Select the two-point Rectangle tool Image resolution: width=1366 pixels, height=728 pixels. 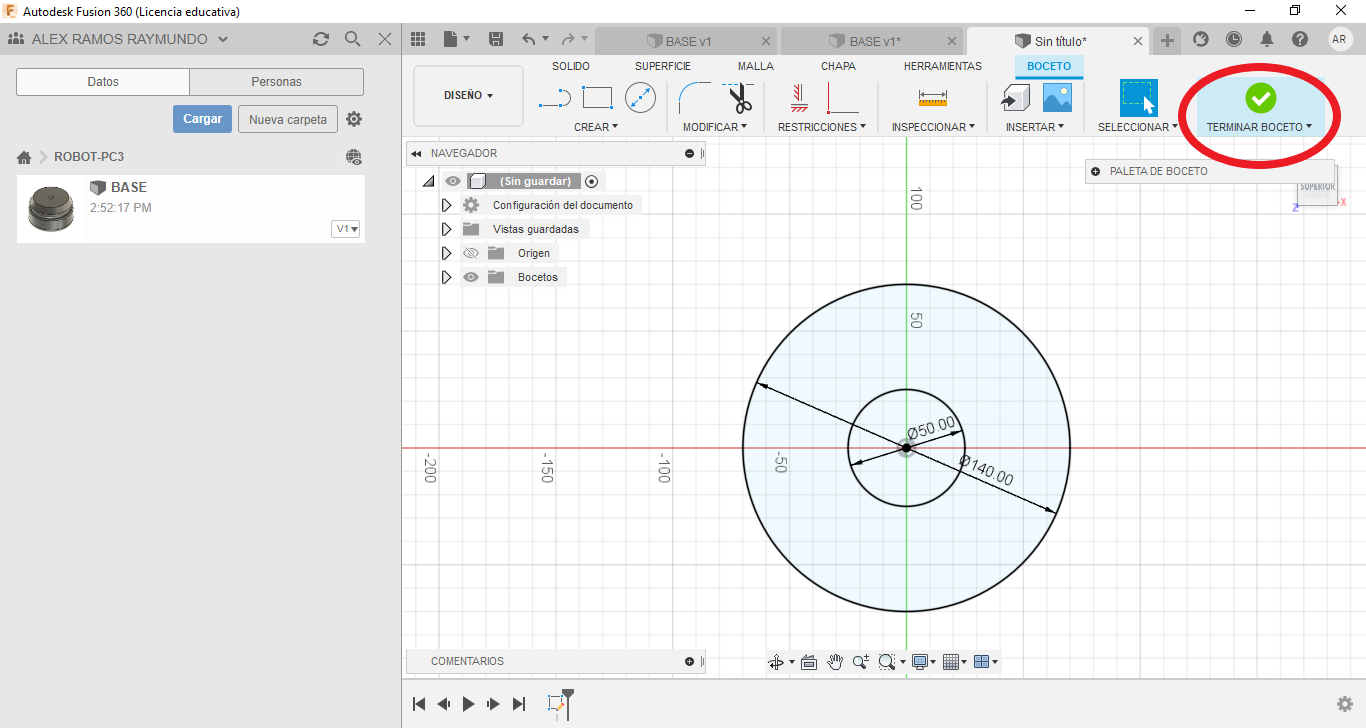597,98
